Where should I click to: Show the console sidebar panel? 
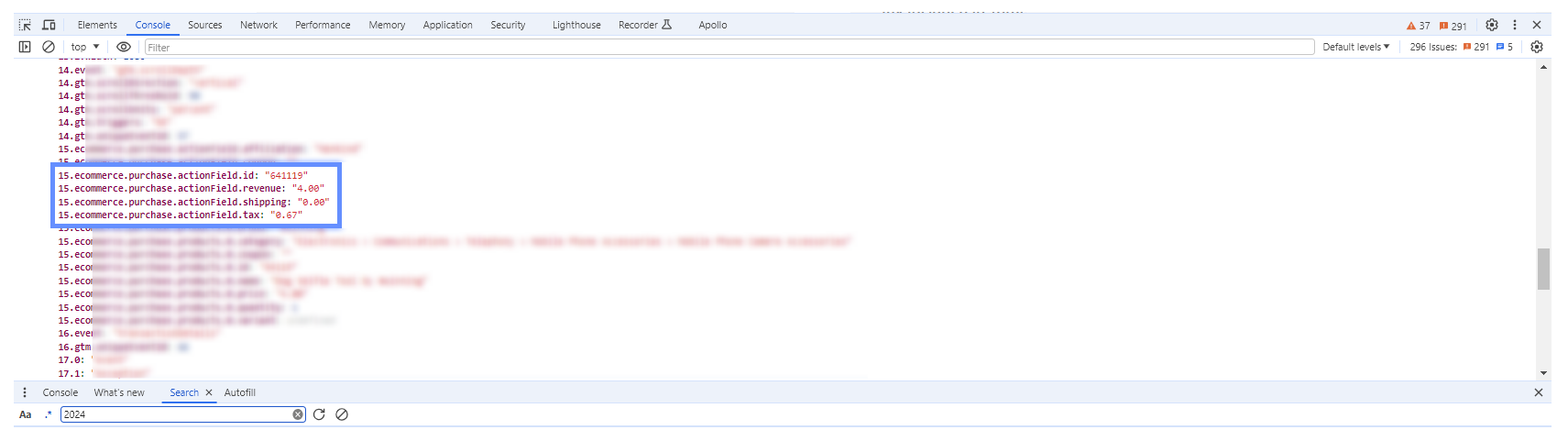pyautogui.click(x=25, y=47)
